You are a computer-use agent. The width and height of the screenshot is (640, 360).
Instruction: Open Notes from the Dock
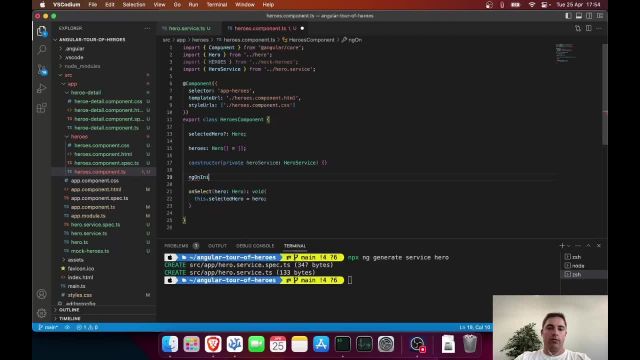point(300,344)
